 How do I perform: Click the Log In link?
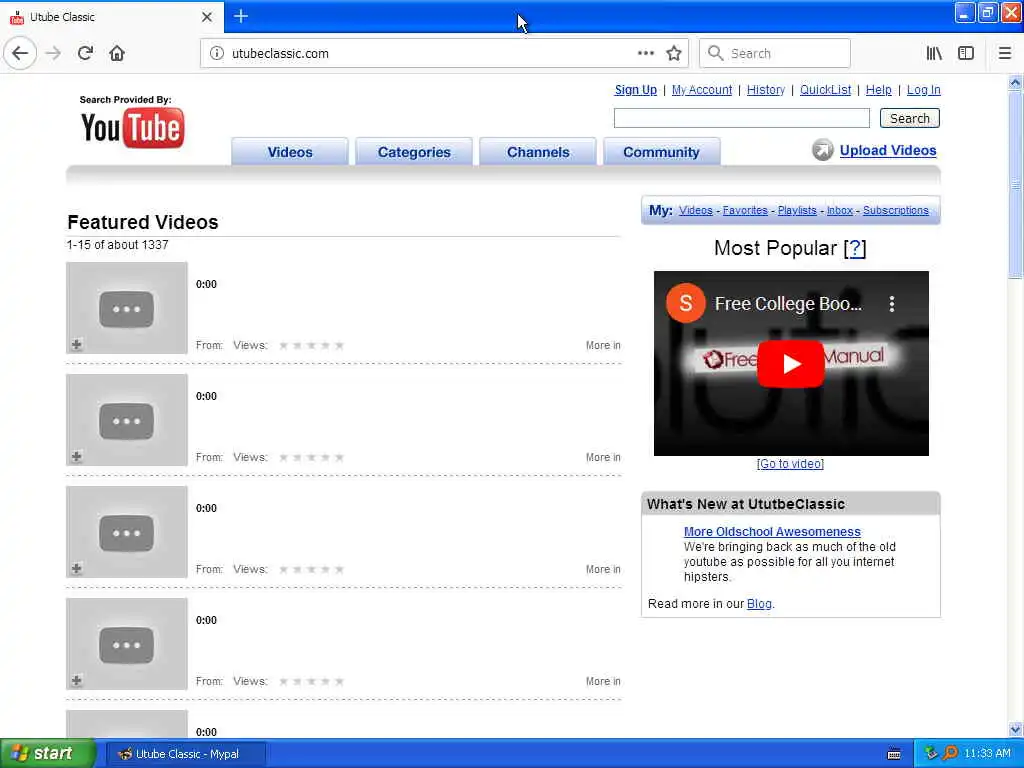point(923,90)
